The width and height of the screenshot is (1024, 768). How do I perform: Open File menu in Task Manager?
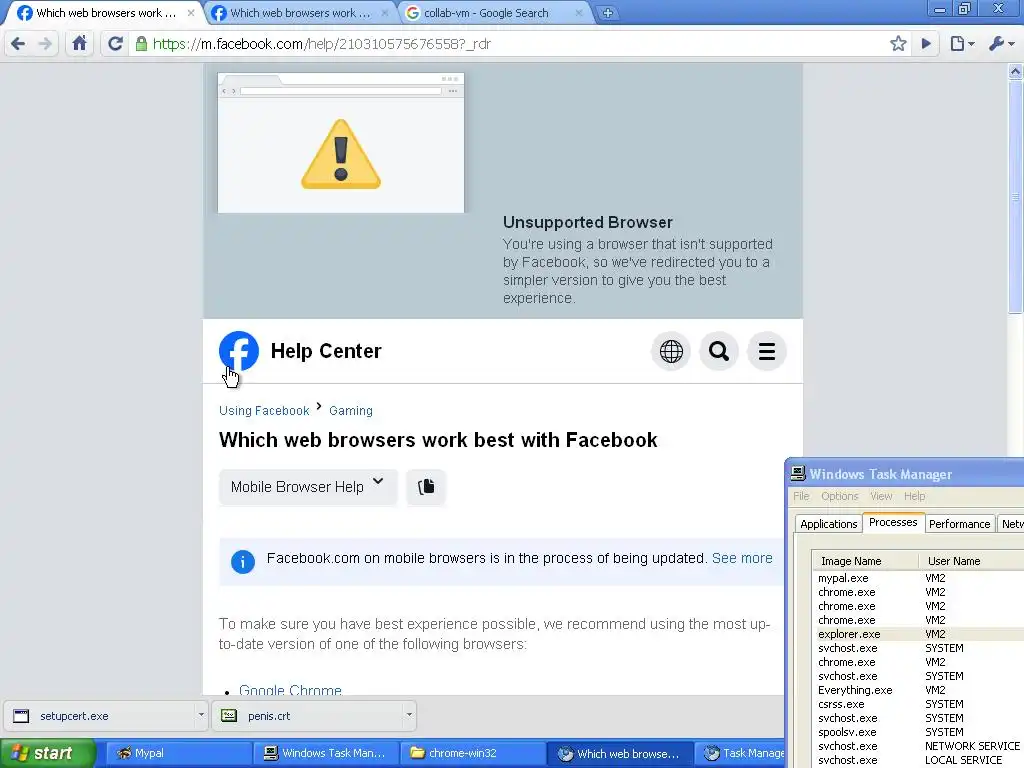point(801,496)
